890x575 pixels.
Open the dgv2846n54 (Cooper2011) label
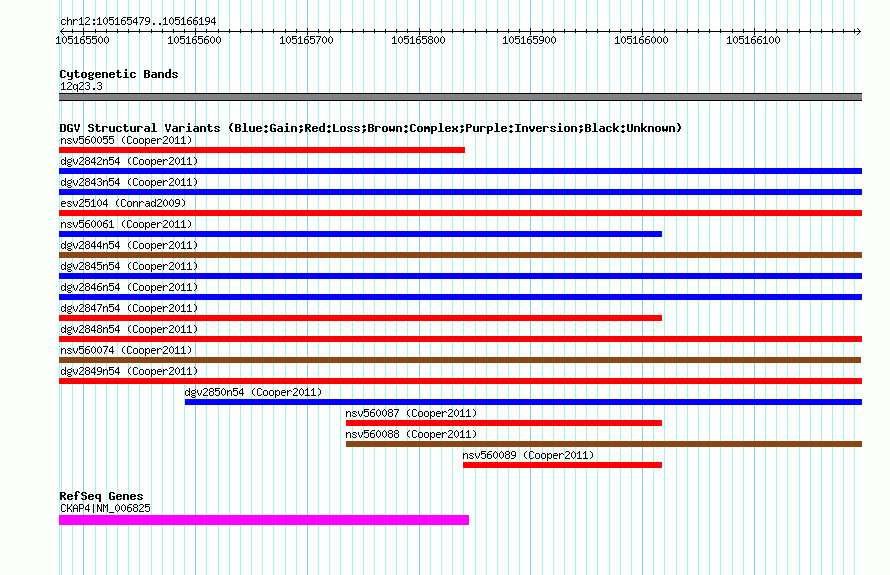[129, 287]
